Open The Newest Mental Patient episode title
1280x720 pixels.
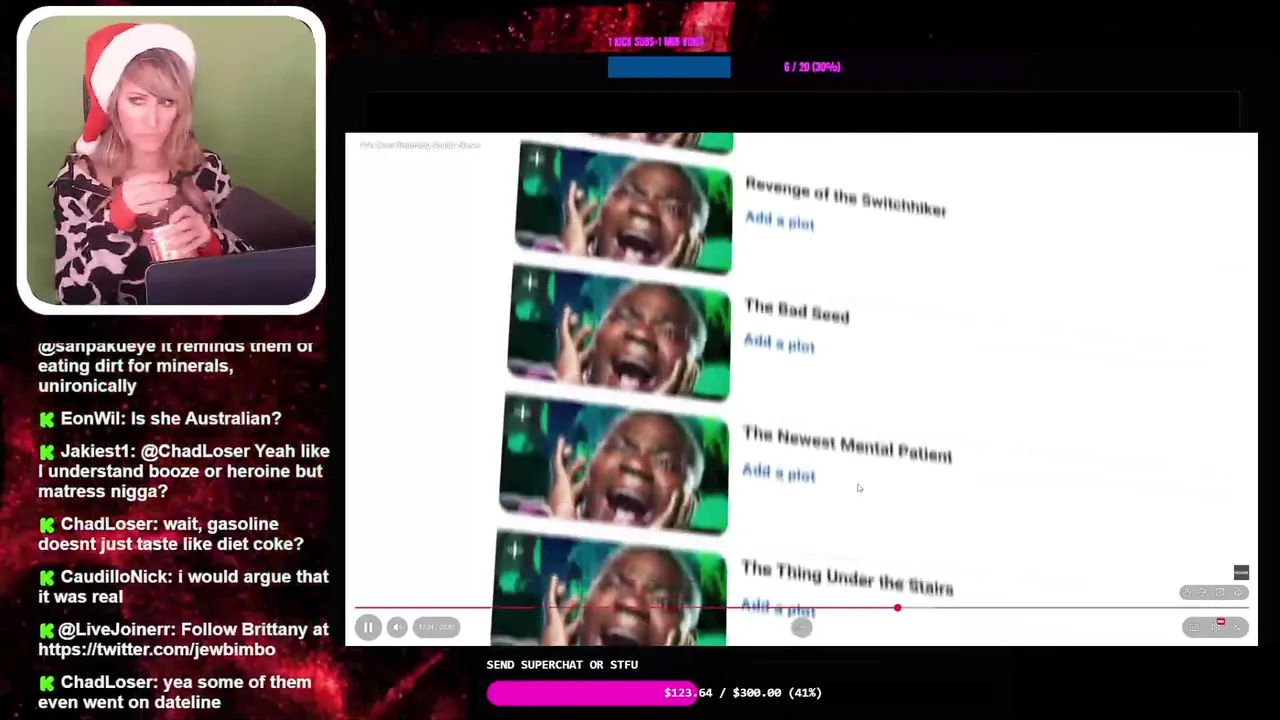point(847,443)
